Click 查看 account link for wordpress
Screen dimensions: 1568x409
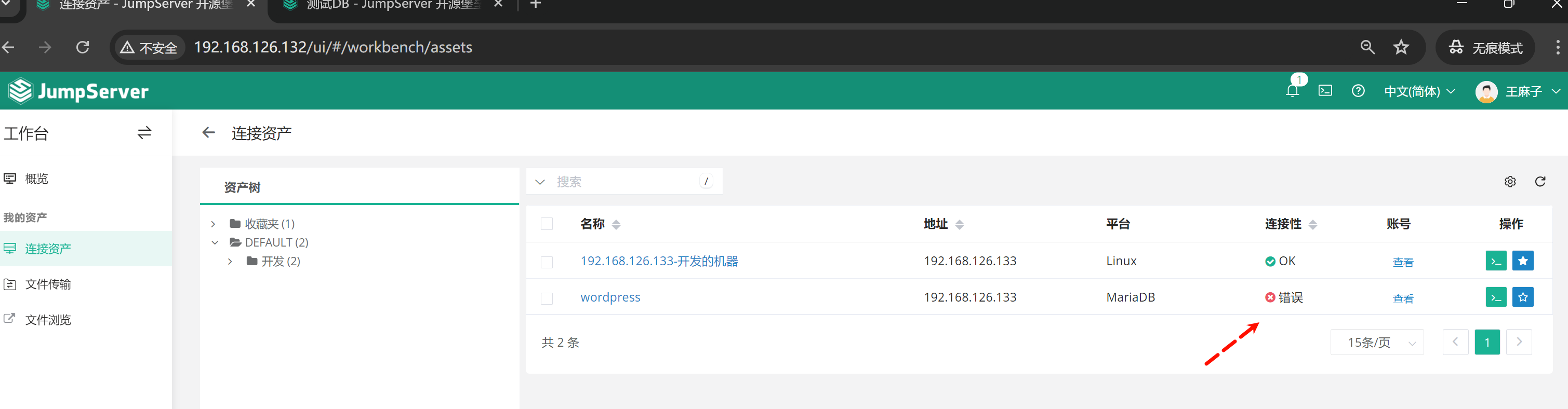(1402, 298)
